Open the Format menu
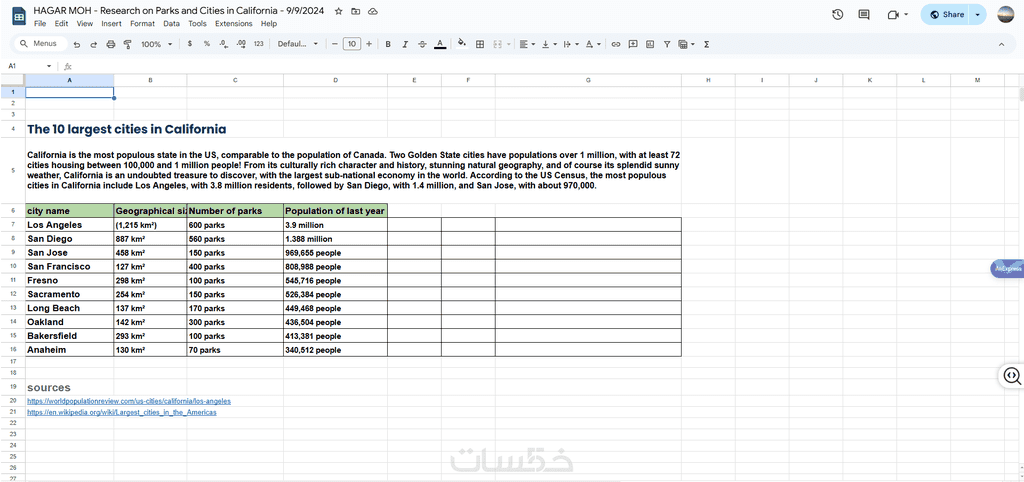 tap(142, 24)
